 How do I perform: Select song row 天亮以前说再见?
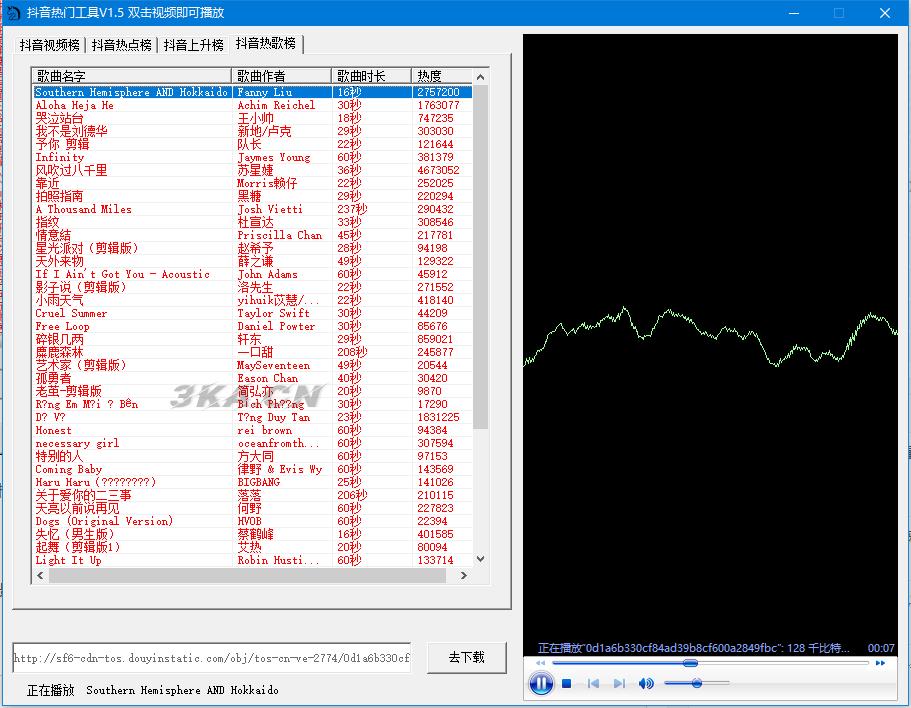(x=252, y=508)
